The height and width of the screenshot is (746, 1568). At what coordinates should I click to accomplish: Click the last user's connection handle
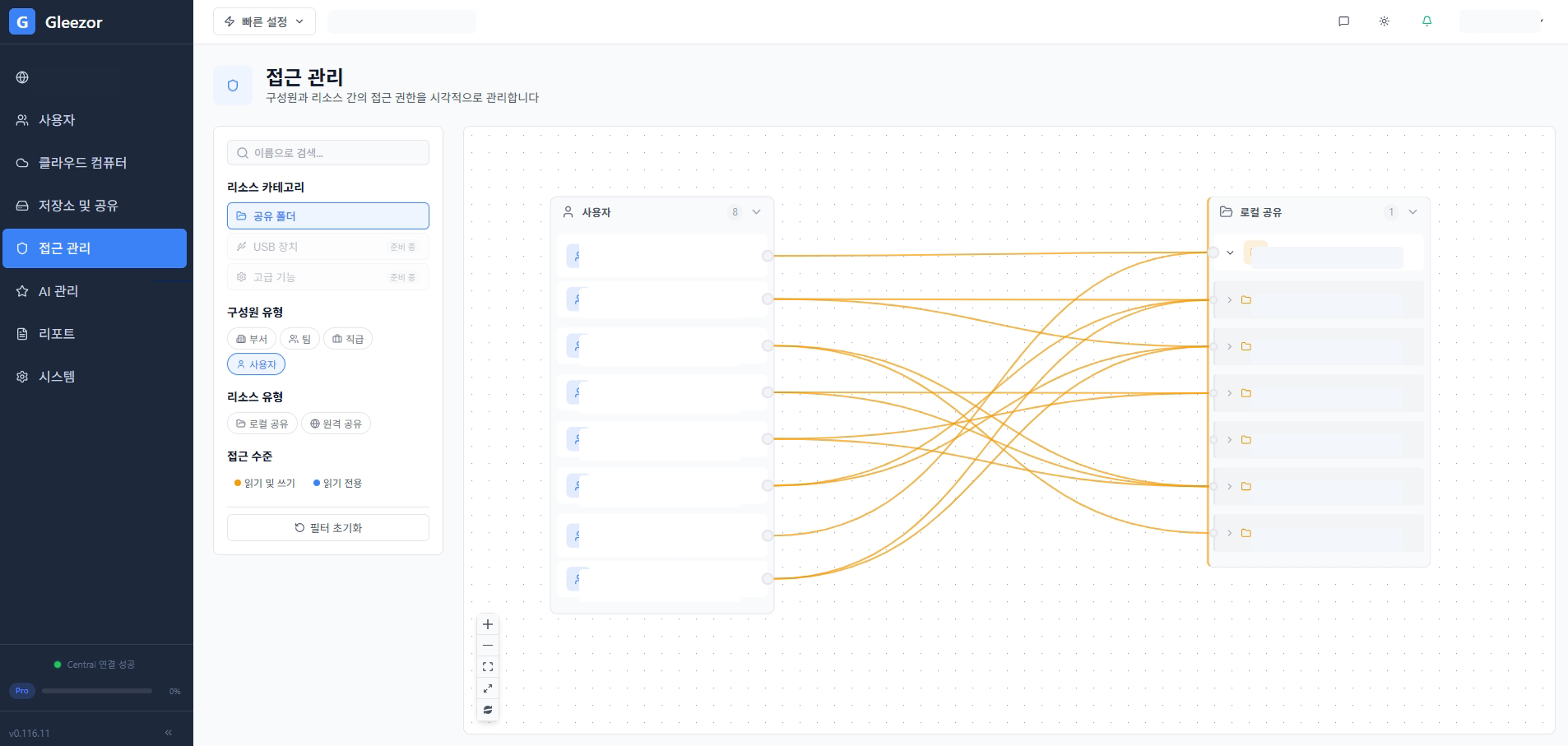point(768,579)
